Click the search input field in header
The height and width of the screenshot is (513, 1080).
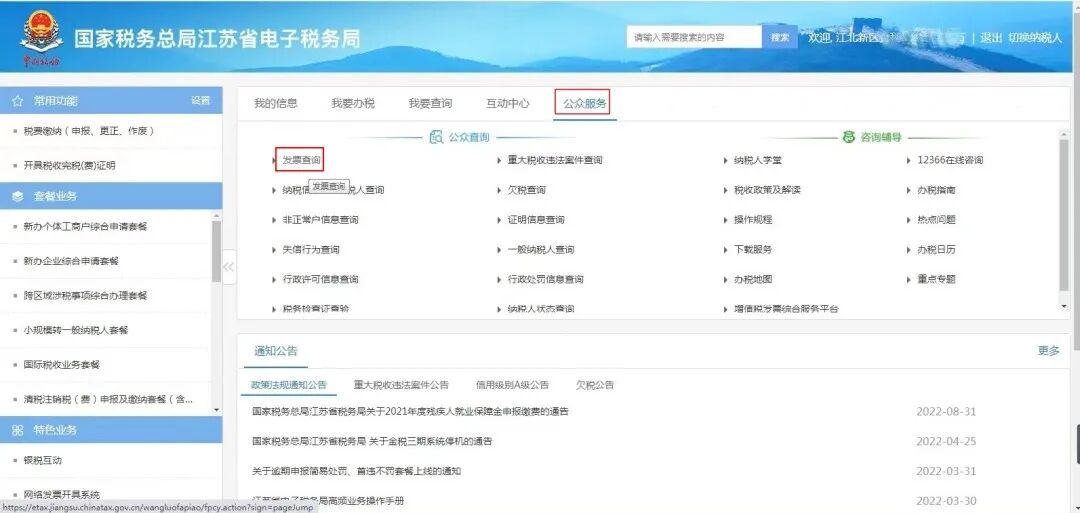(694, 37)
